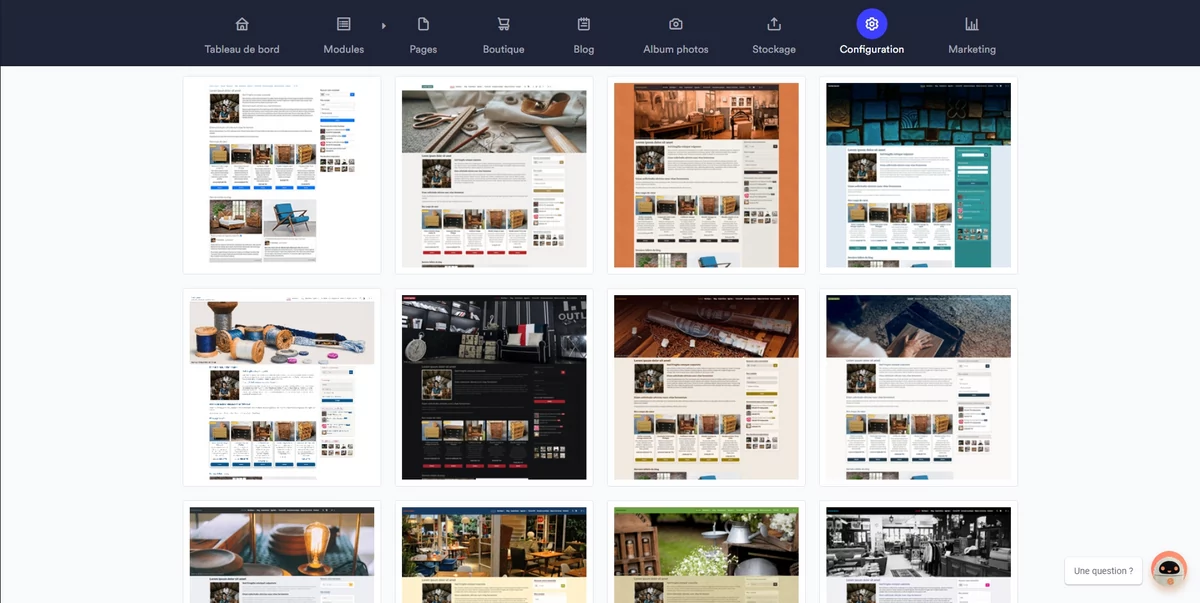Screen dimensions: 1200x603
Task: Click the chatbot robot avatar icon
Action: (1169, 569)
